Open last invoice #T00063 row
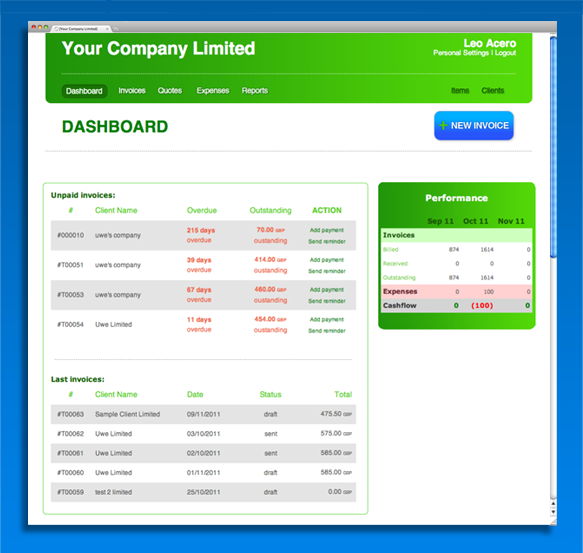The image size is (583, 553). click(203, 414)
